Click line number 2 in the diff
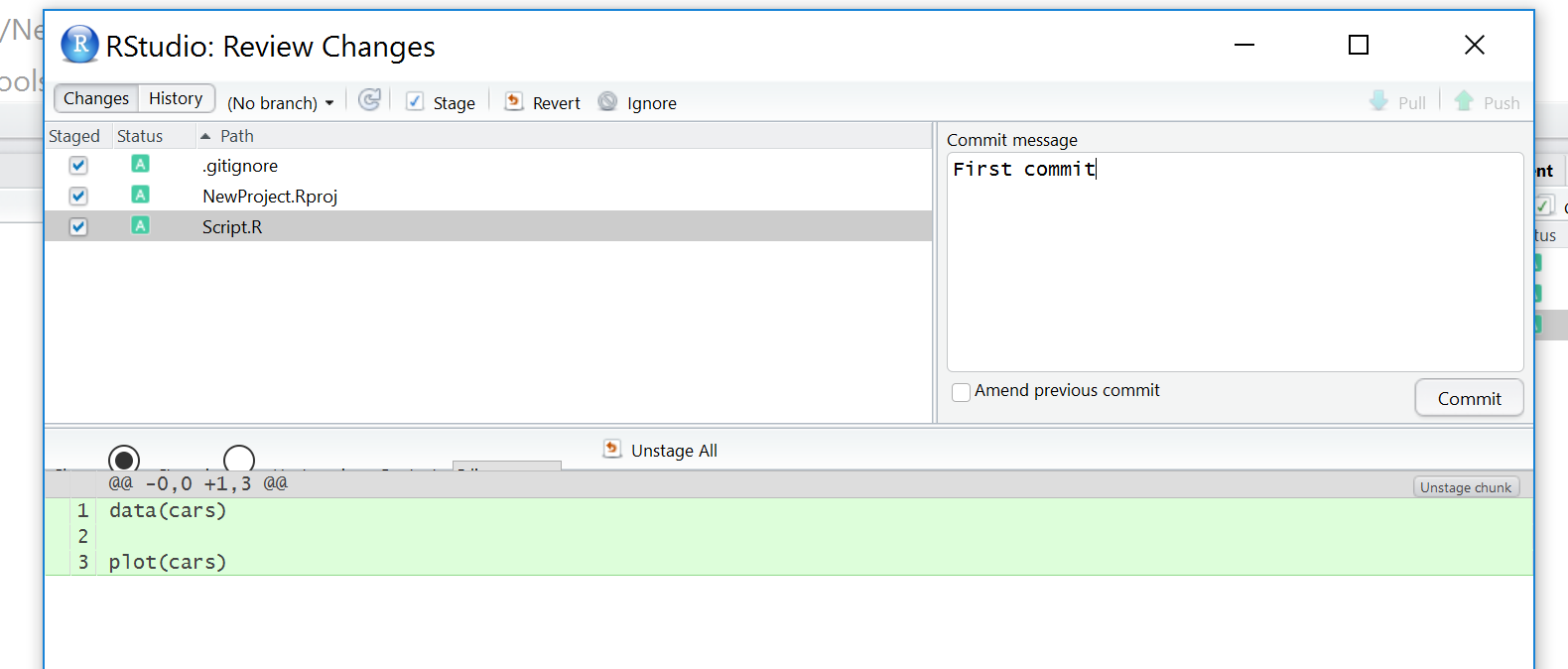This screenshot has height=669, width=1568. coord(83,536)
